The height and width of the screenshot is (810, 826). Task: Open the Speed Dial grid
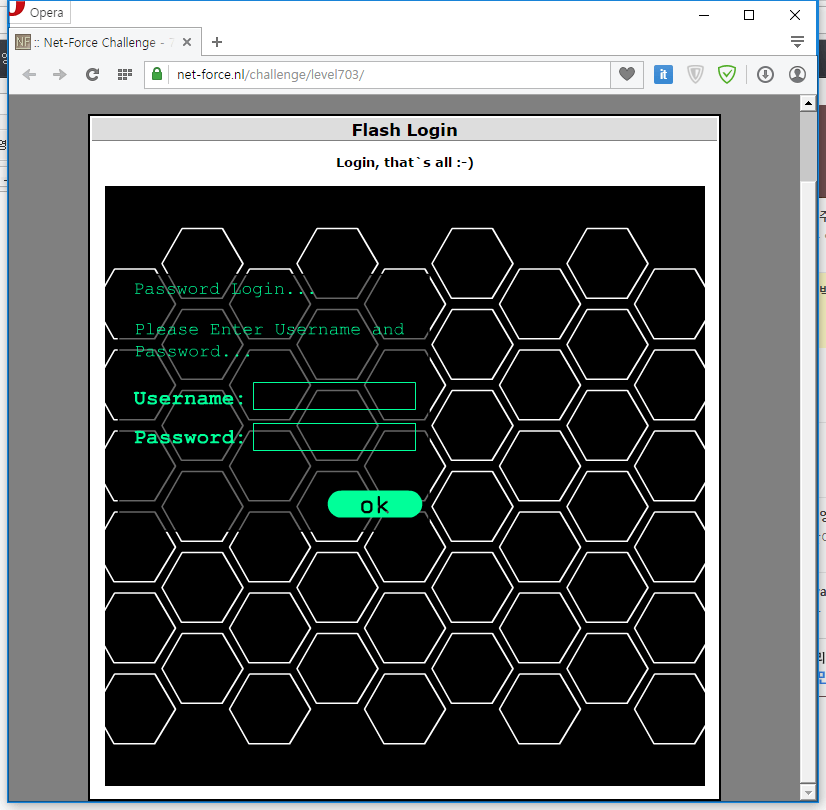(124, 75)
